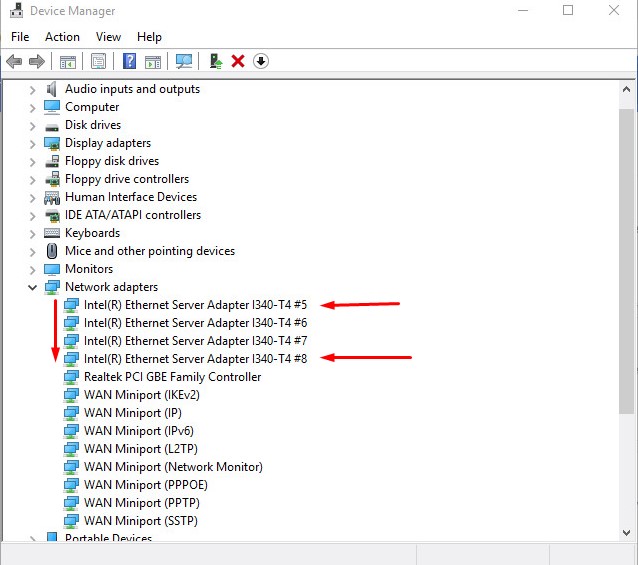Click the Device Manager title bar icon
The image size is (638, 565).
16,10
